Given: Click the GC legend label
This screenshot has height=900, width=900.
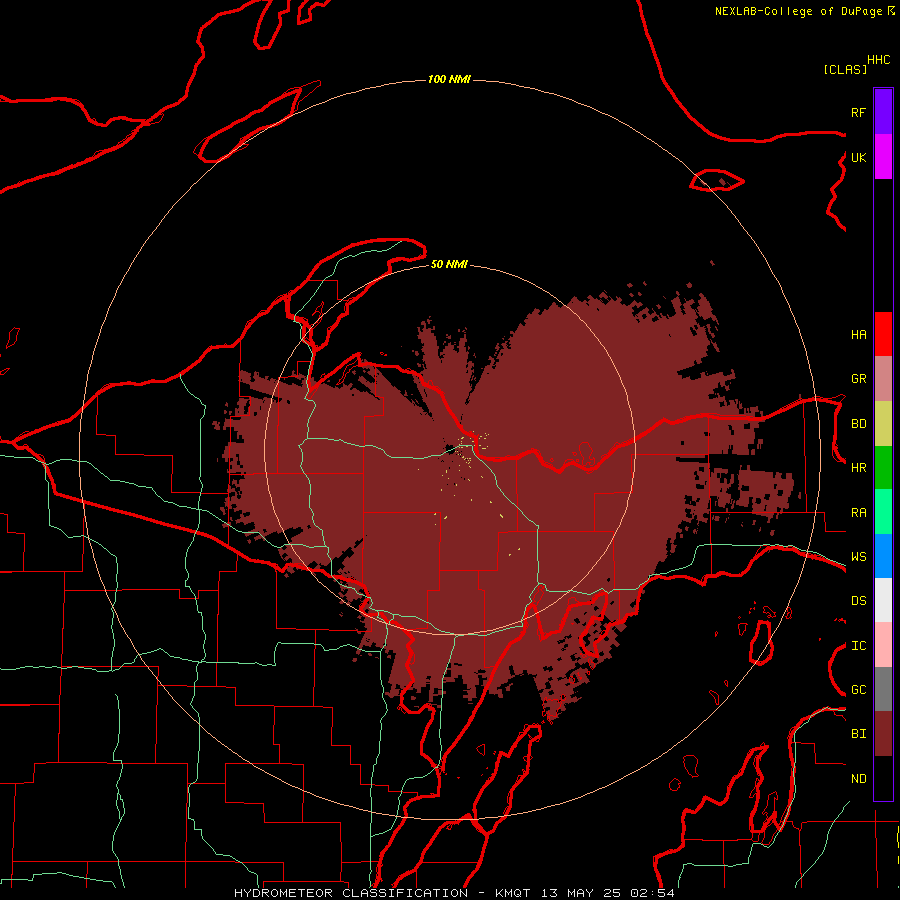Looking at the screenshot, I should pyautogui.click(x=858, y=690).
